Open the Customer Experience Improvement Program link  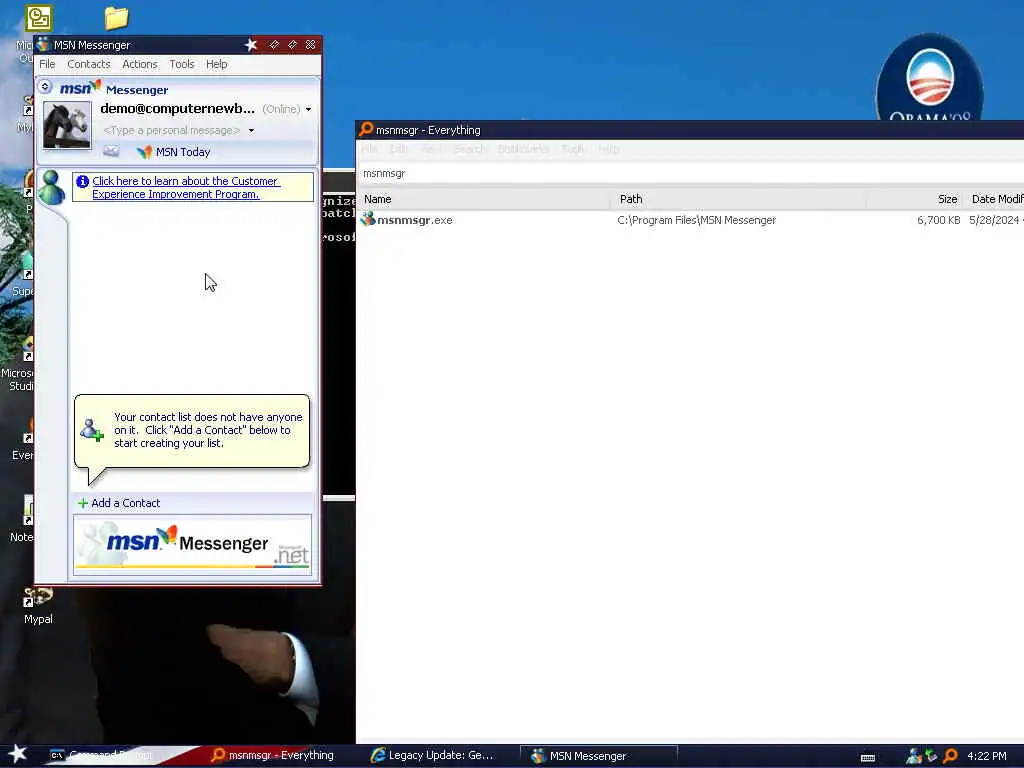[186, 187]
